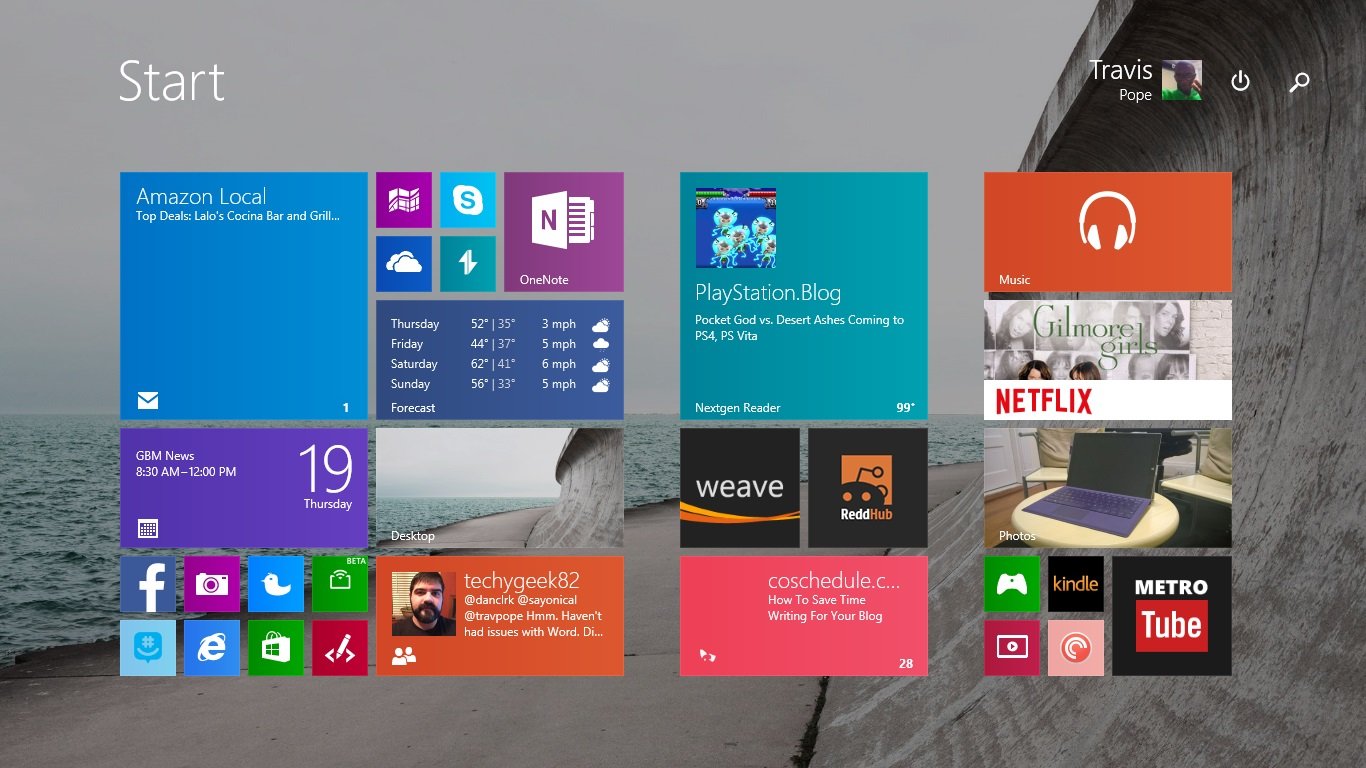Open the GBM News calendar tile
The width and height of the screenshot is (1366, 768).
tap(244, 488)
